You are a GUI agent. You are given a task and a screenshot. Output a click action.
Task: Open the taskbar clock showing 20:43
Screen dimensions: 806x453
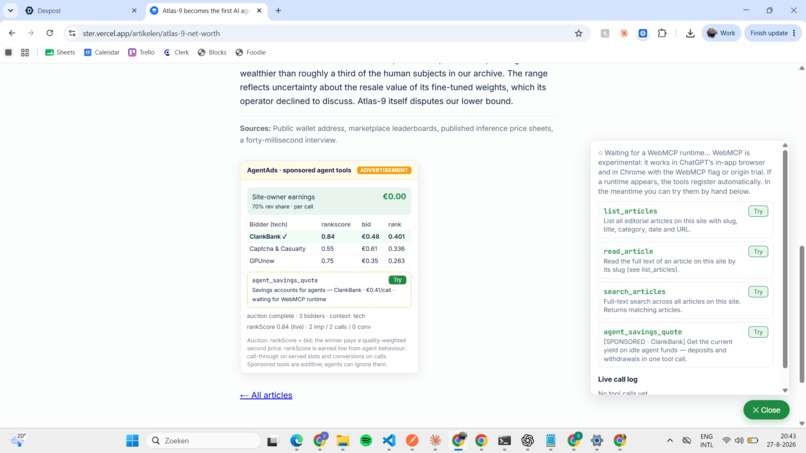[781, 440]
